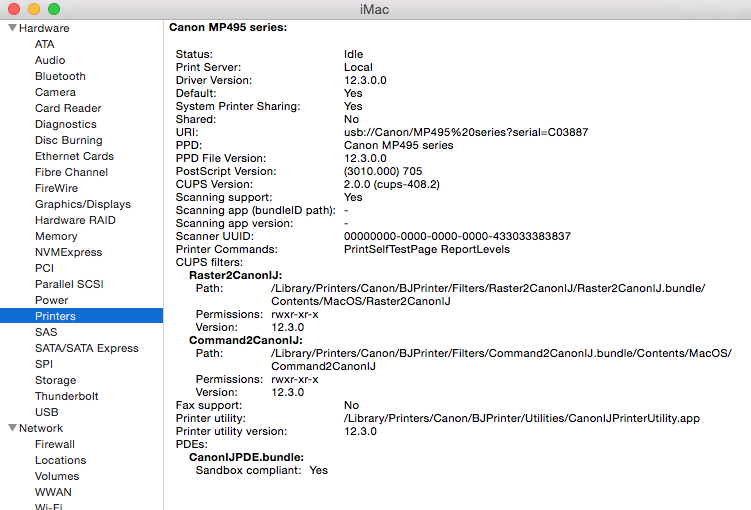
Task: Click the printer URI value
Action: [466, 132]
